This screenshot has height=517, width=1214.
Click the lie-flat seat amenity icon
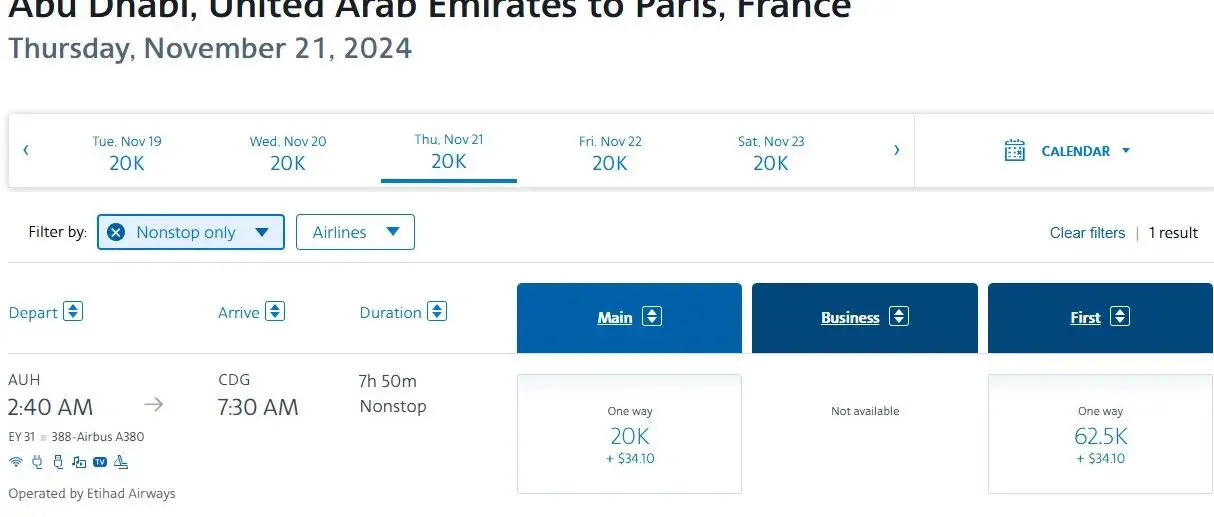pyautogui.click(x=121, y=462)
